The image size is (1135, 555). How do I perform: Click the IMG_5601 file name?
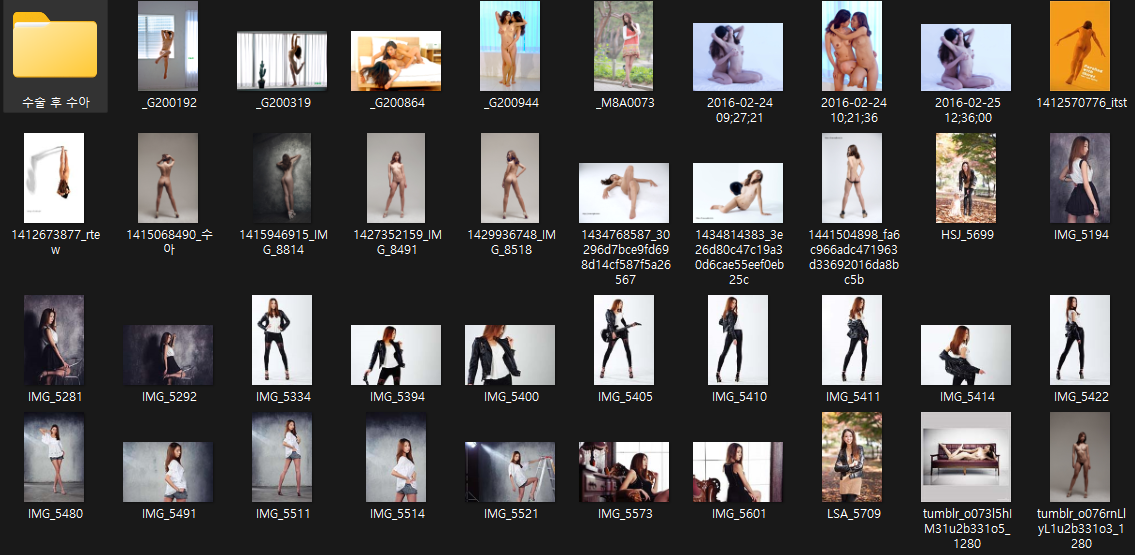point(739,514)
